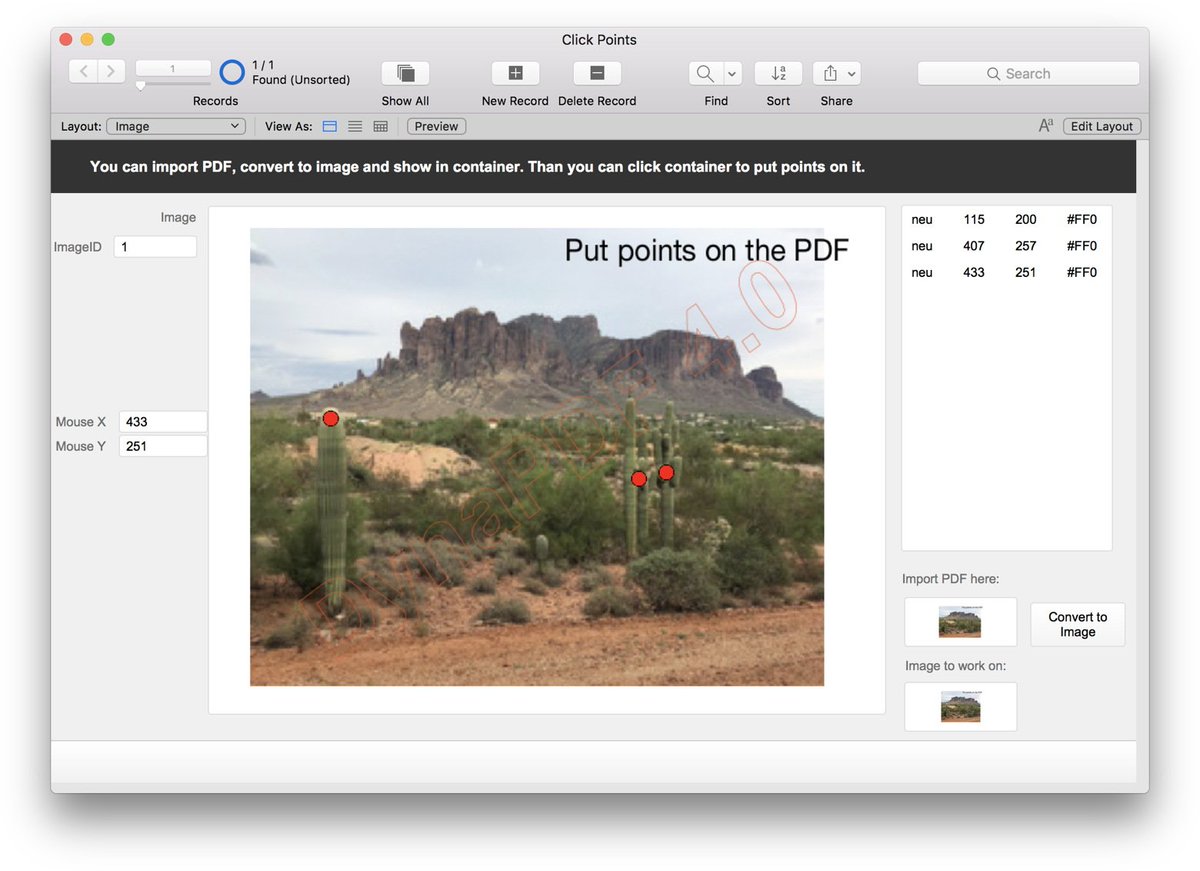
Task: Click the Mouse Y field
Action: point(163,446)
